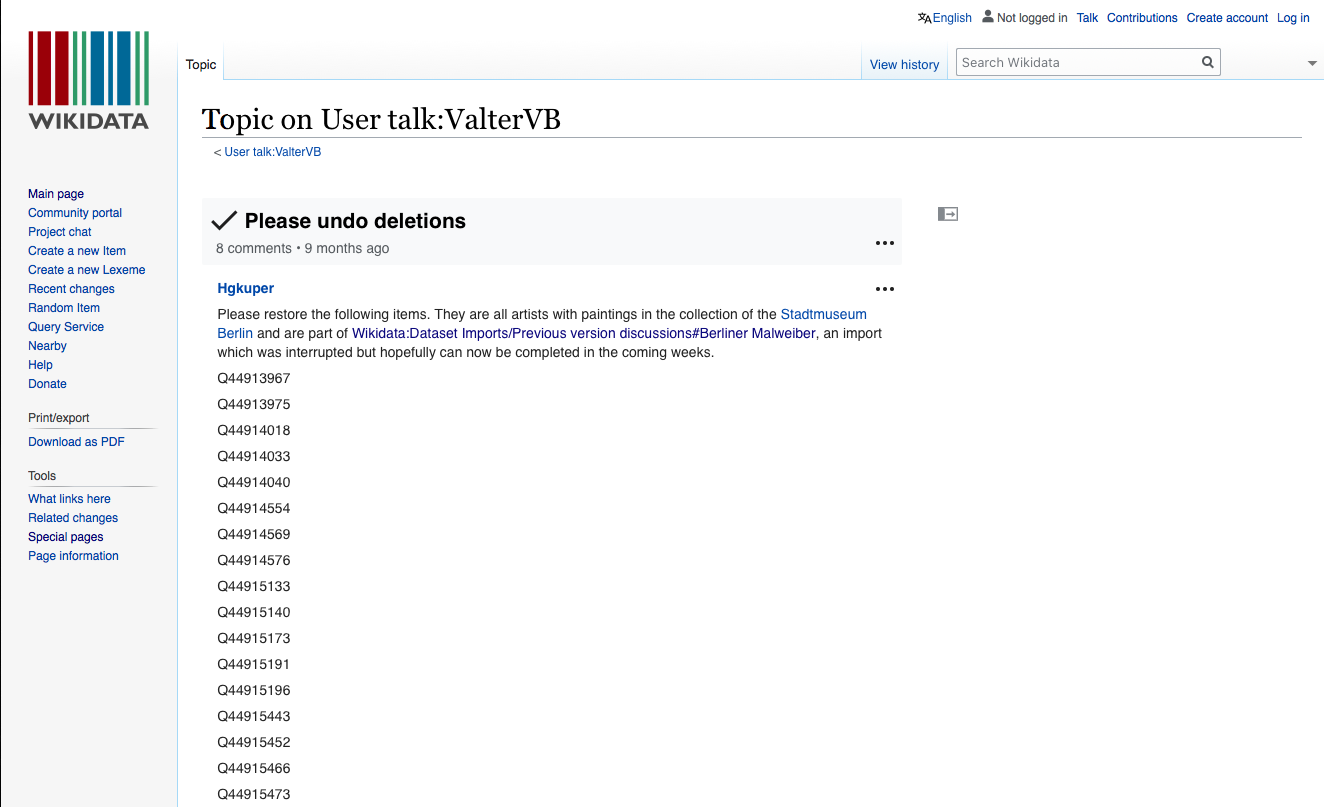Click Create account link

(1227, 18)
